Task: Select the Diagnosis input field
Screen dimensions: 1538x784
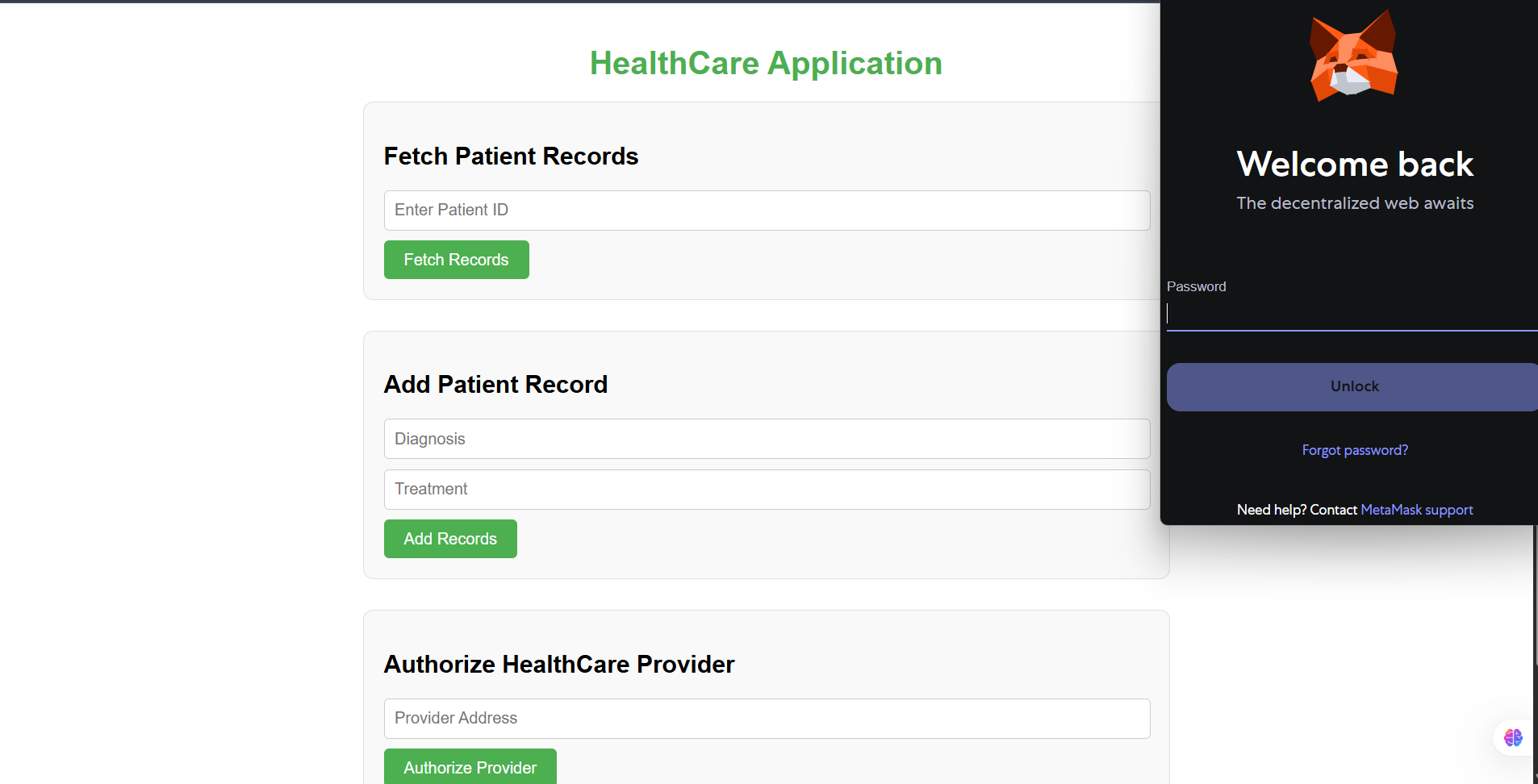Action: [x=767, y=439]
